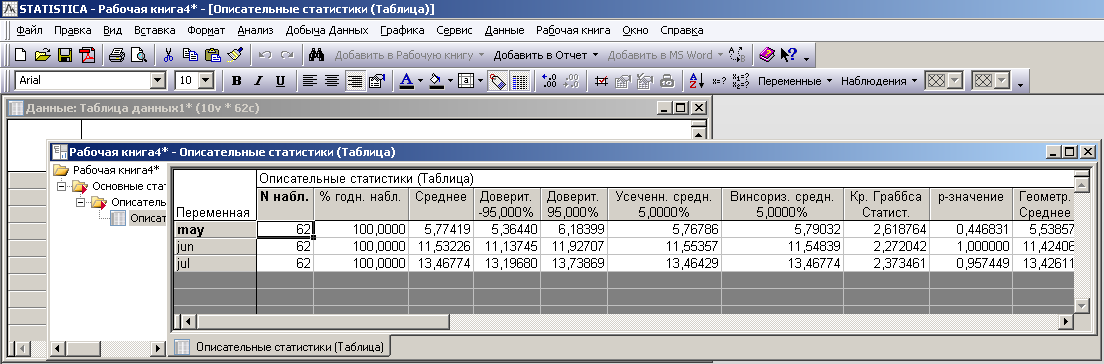Open the Графика menu

[x=402, y=30]
